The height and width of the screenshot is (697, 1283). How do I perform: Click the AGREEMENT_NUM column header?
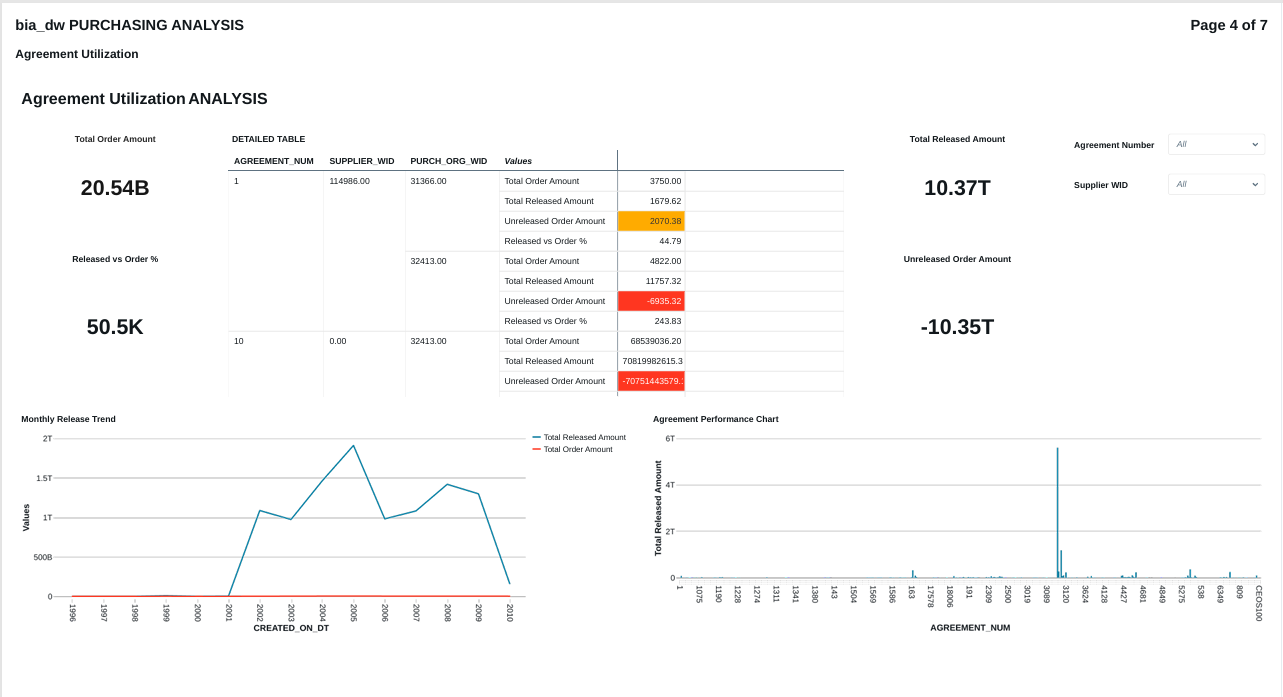click(x=274, y=161)
